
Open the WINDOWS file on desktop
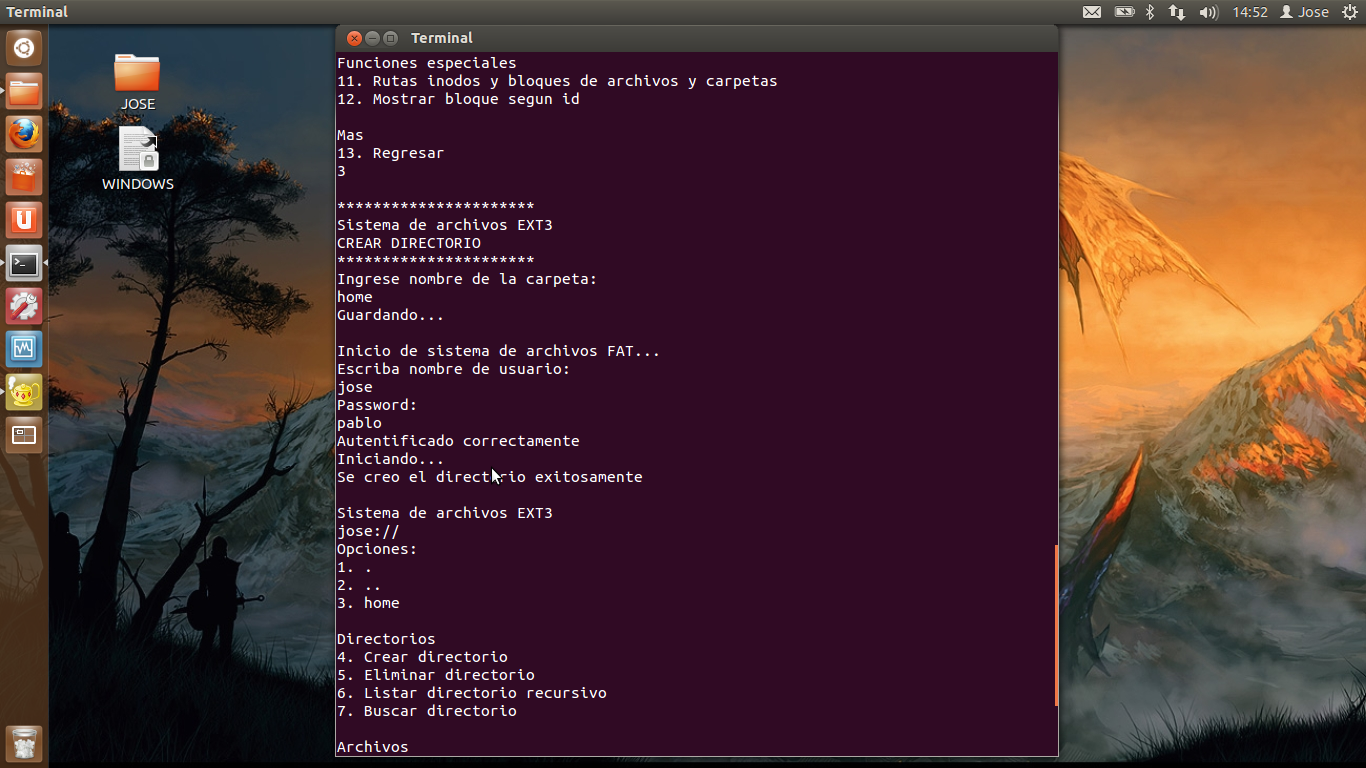pos(138,158)
